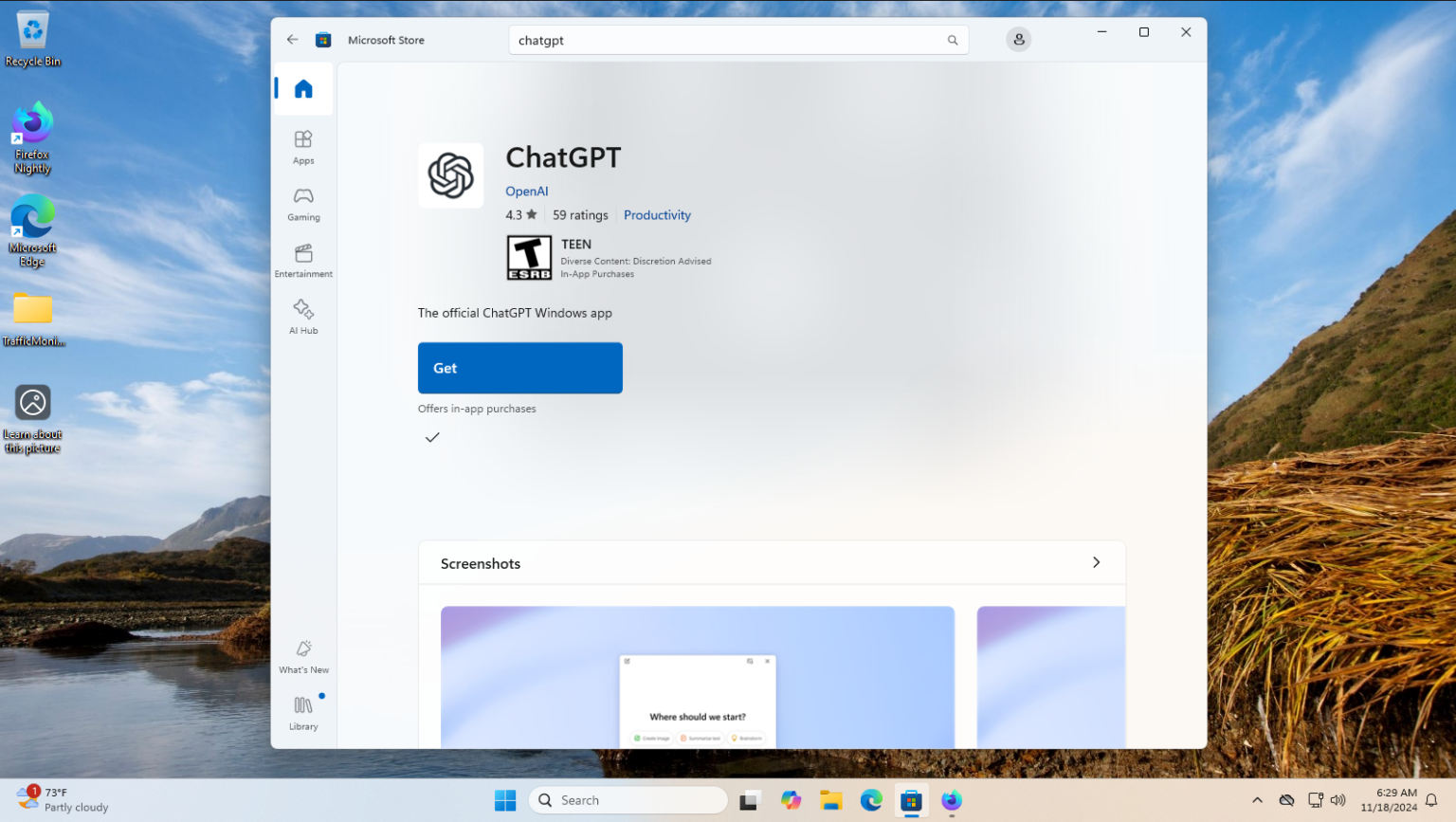Open the What's New section
The image size is (1456, 822).
[x=302, y=656]
